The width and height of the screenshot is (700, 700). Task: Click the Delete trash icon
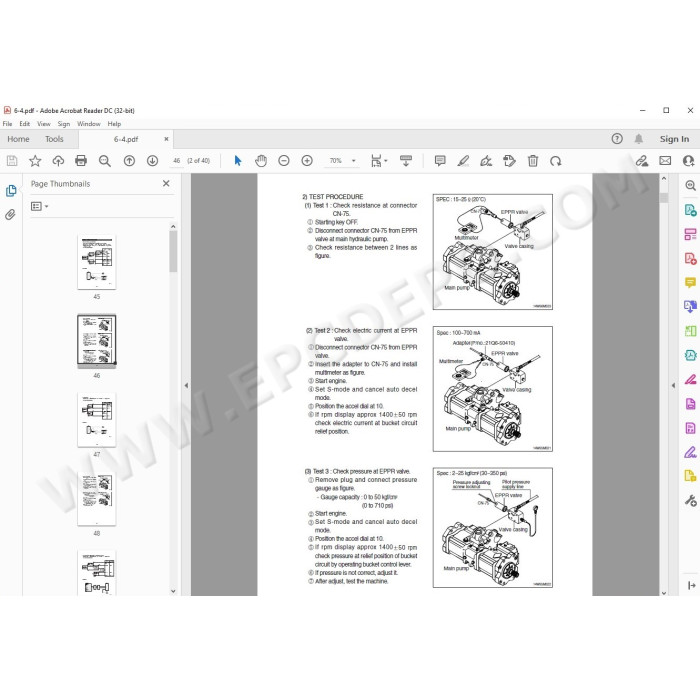(533, 161)
